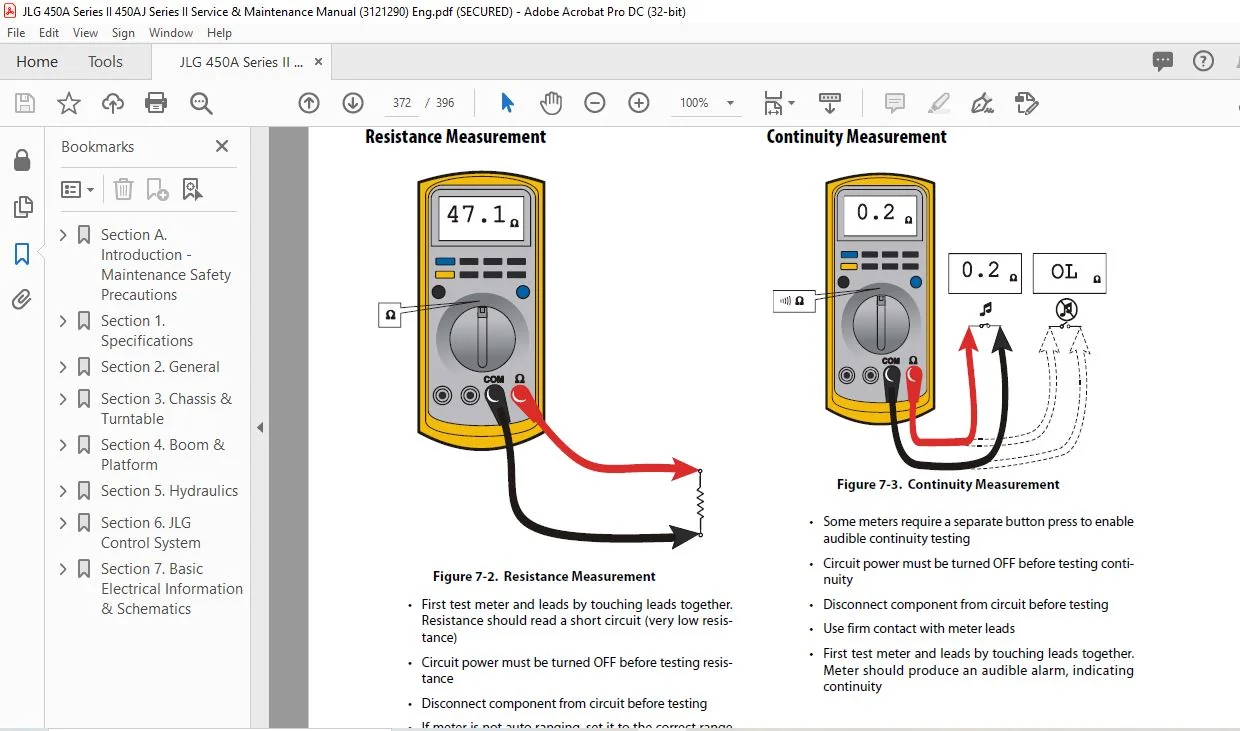Image resolution: width=1240 pixels, height=731 pixels.
Task: Switch to the Tools tab
Action: click(x=105, y=61)
